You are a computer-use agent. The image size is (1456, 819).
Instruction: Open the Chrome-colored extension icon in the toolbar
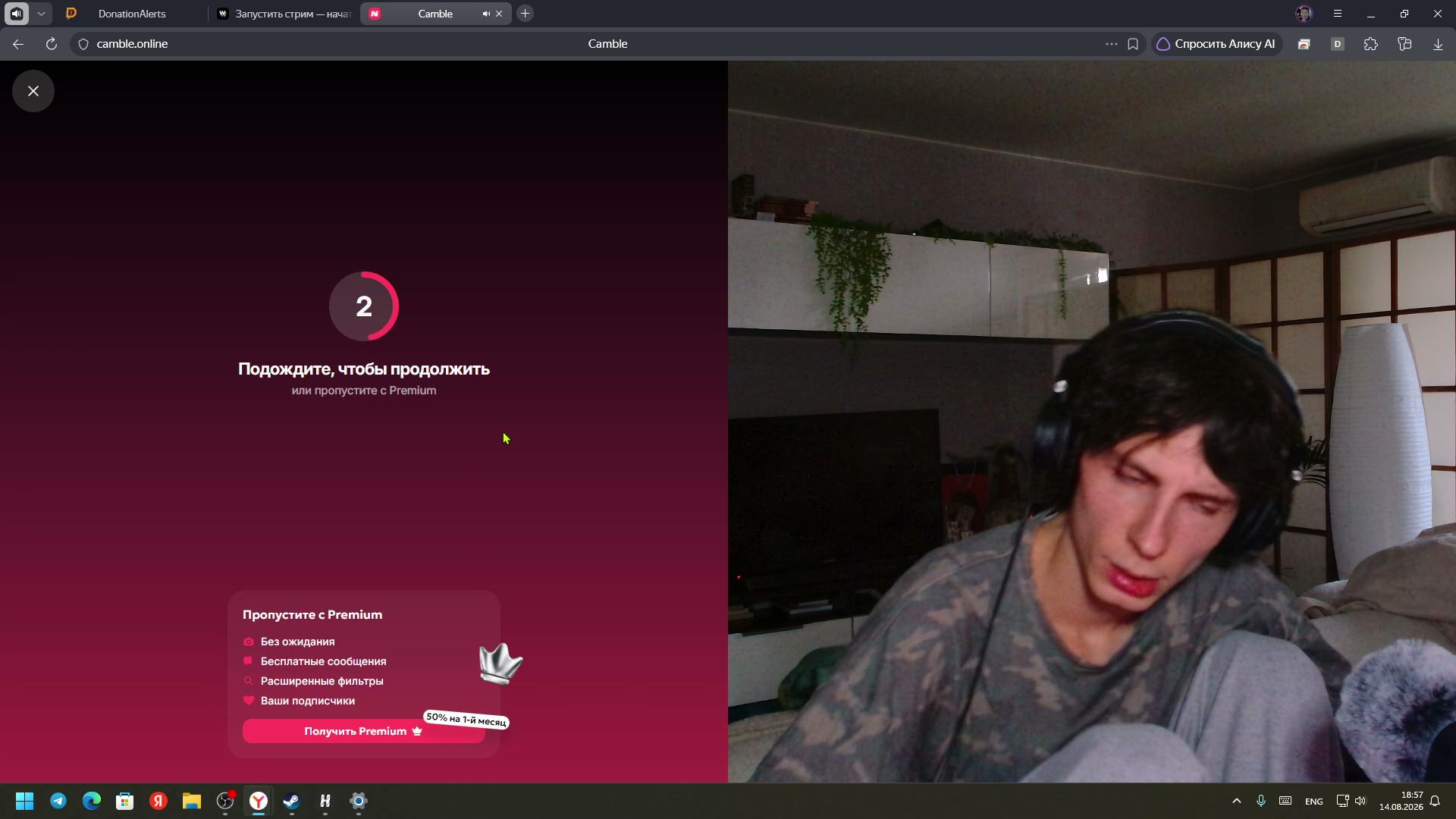[x=1304, y=44]
